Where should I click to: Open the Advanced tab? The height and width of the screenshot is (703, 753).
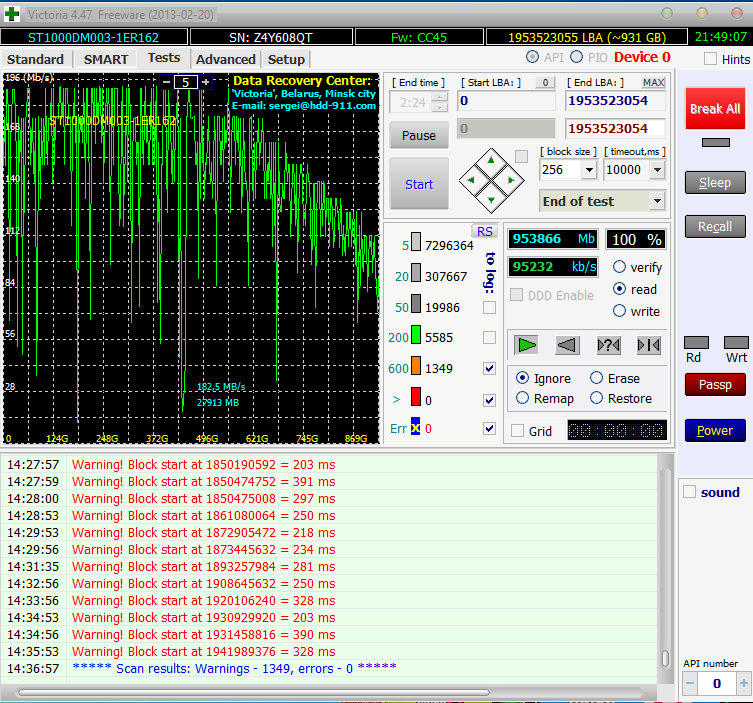pyautogui.click(x=225, y=59)
